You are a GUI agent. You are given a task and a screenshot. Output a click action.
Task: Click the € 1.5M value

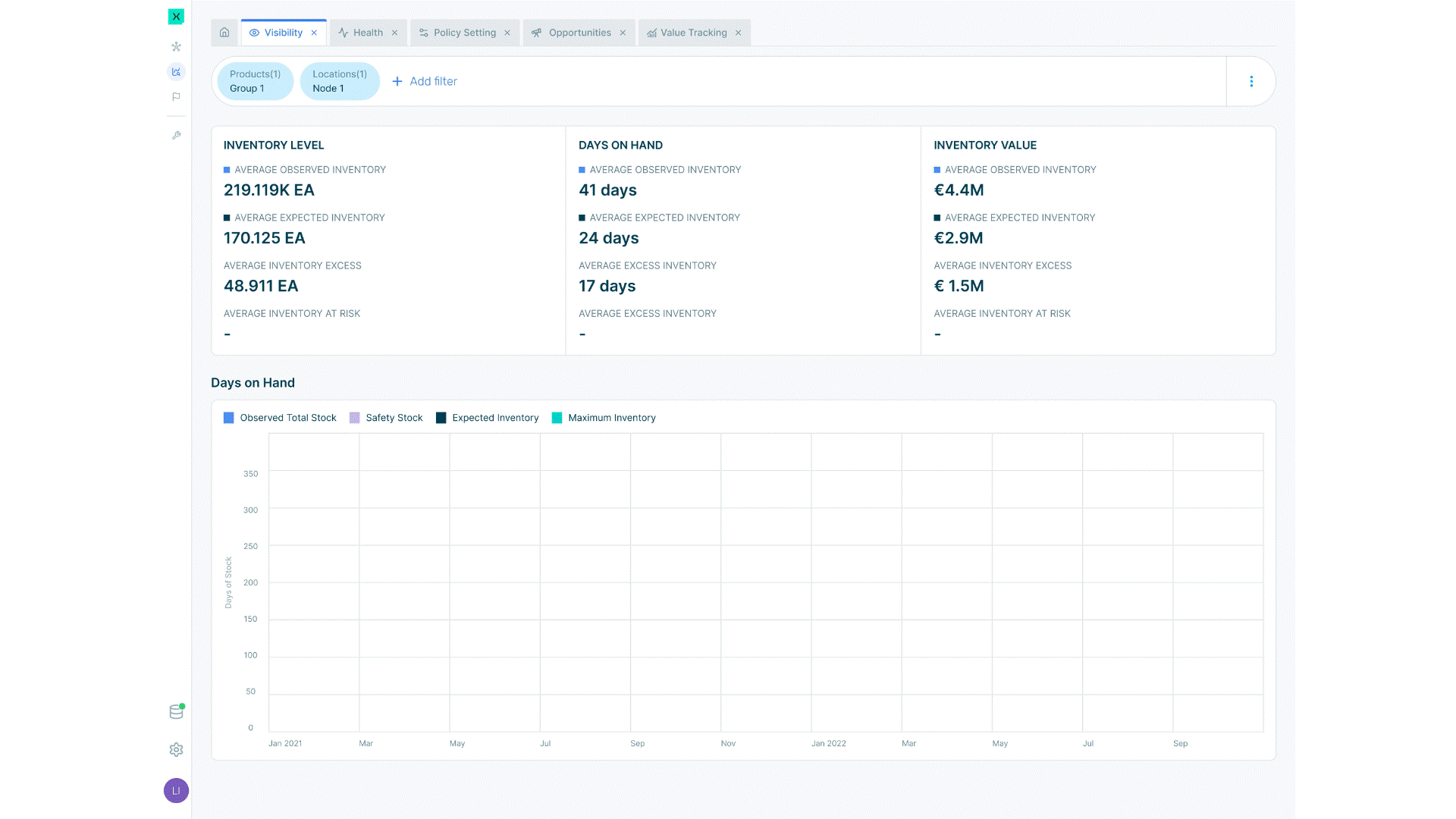(959, 286)
